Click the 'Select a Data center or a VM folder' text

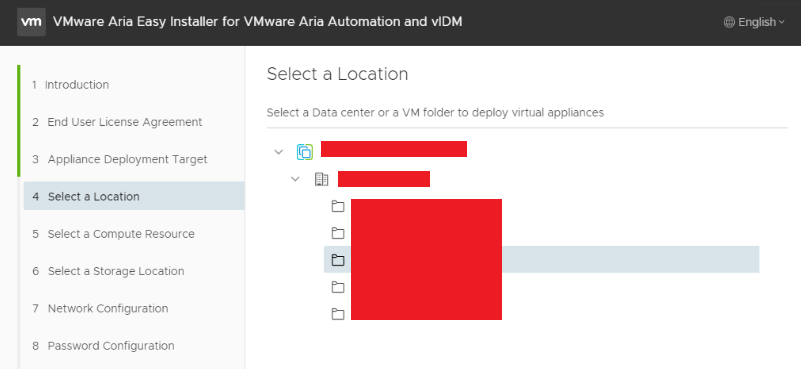pyautogui.click(x=435, y=112)
